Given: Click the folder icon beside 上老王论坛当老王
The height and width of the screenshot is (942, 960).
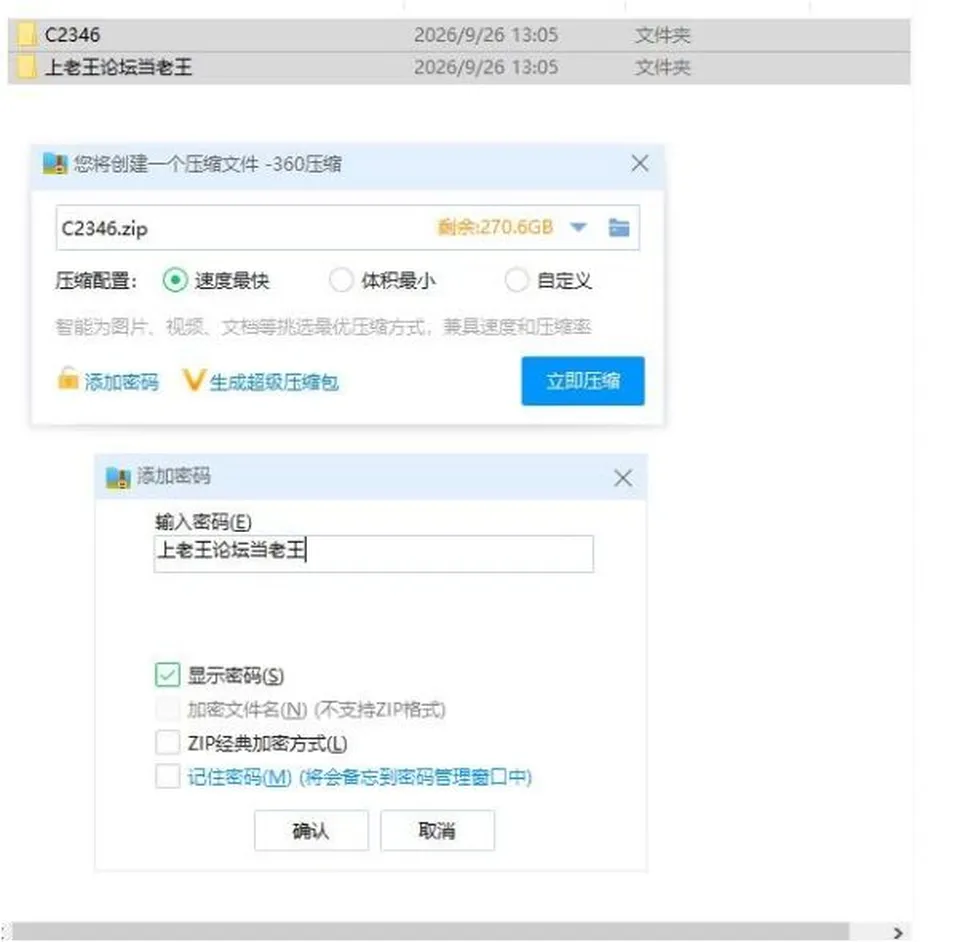Looking at the screenshot, I should [26, 67].
